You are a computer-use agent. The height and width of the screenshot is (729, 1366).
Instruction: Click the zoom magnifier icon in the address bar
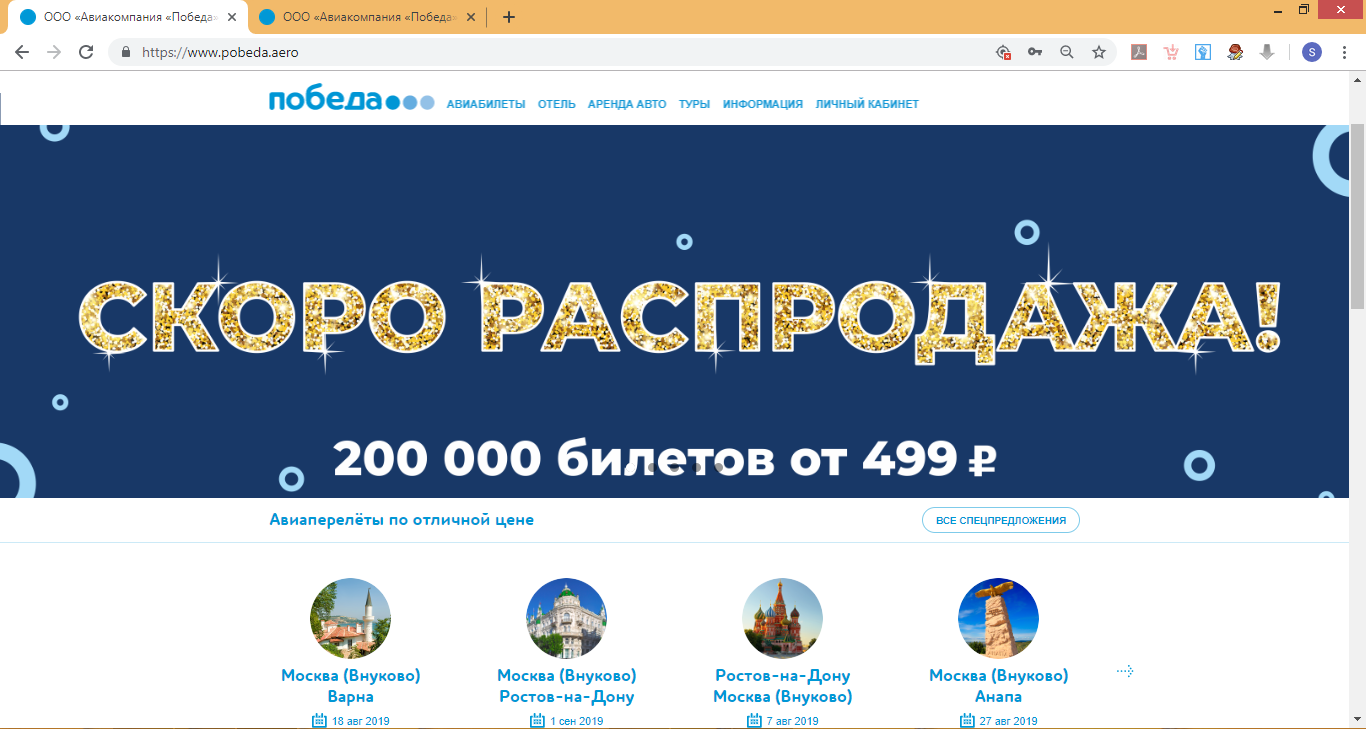click(x=1067, y=52)
